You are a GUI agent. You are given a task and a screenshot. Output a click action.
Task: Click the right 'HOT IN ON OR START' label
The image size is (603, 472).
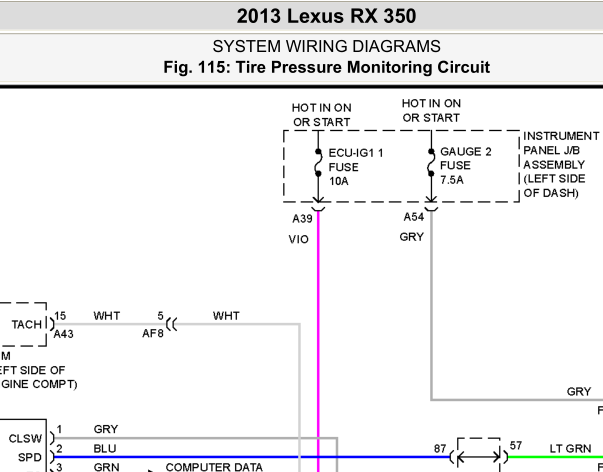coord(431,110)
